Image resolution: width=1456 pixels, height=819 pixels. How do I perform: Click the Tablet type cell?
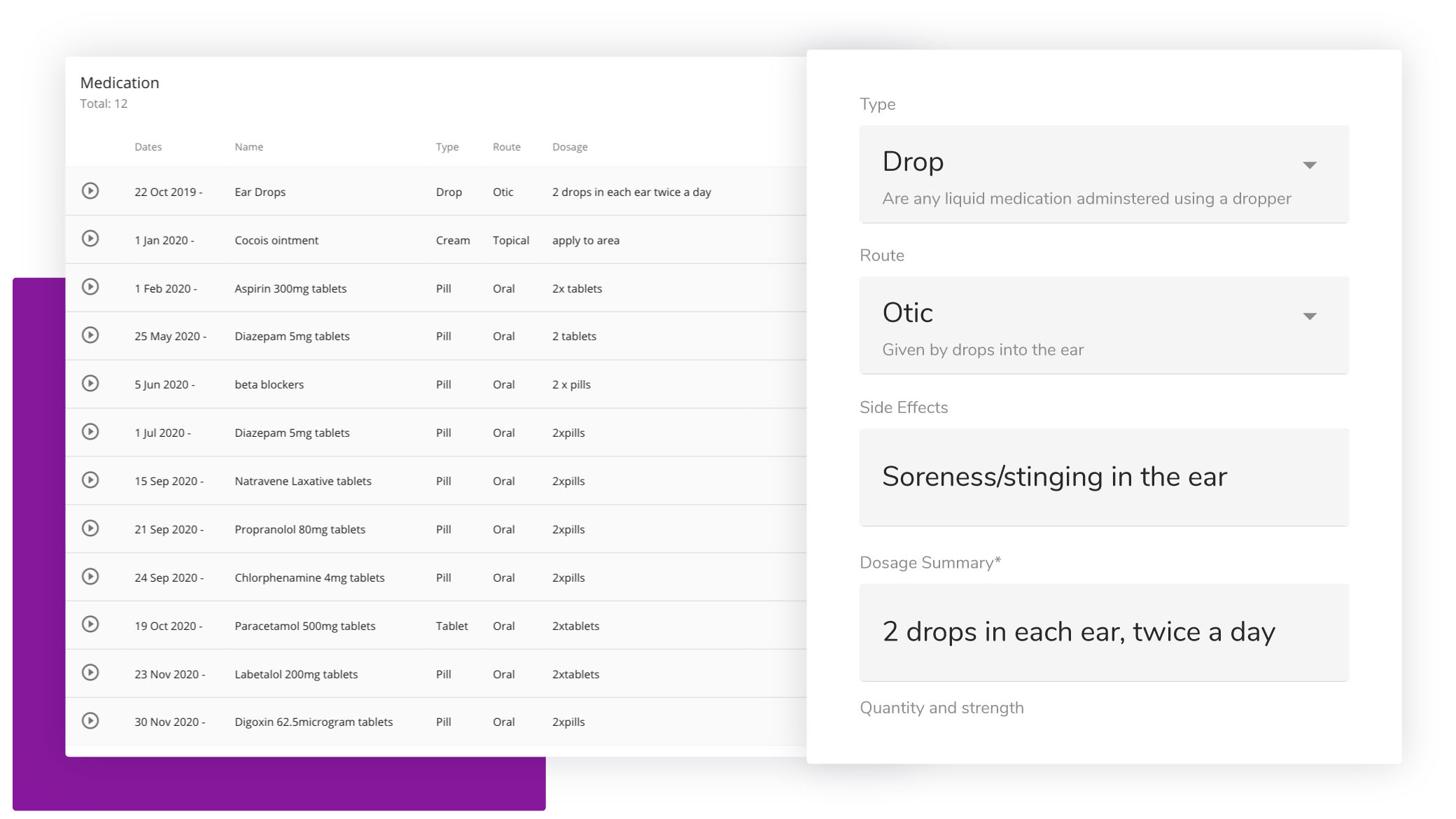click(x=451, y=626)
